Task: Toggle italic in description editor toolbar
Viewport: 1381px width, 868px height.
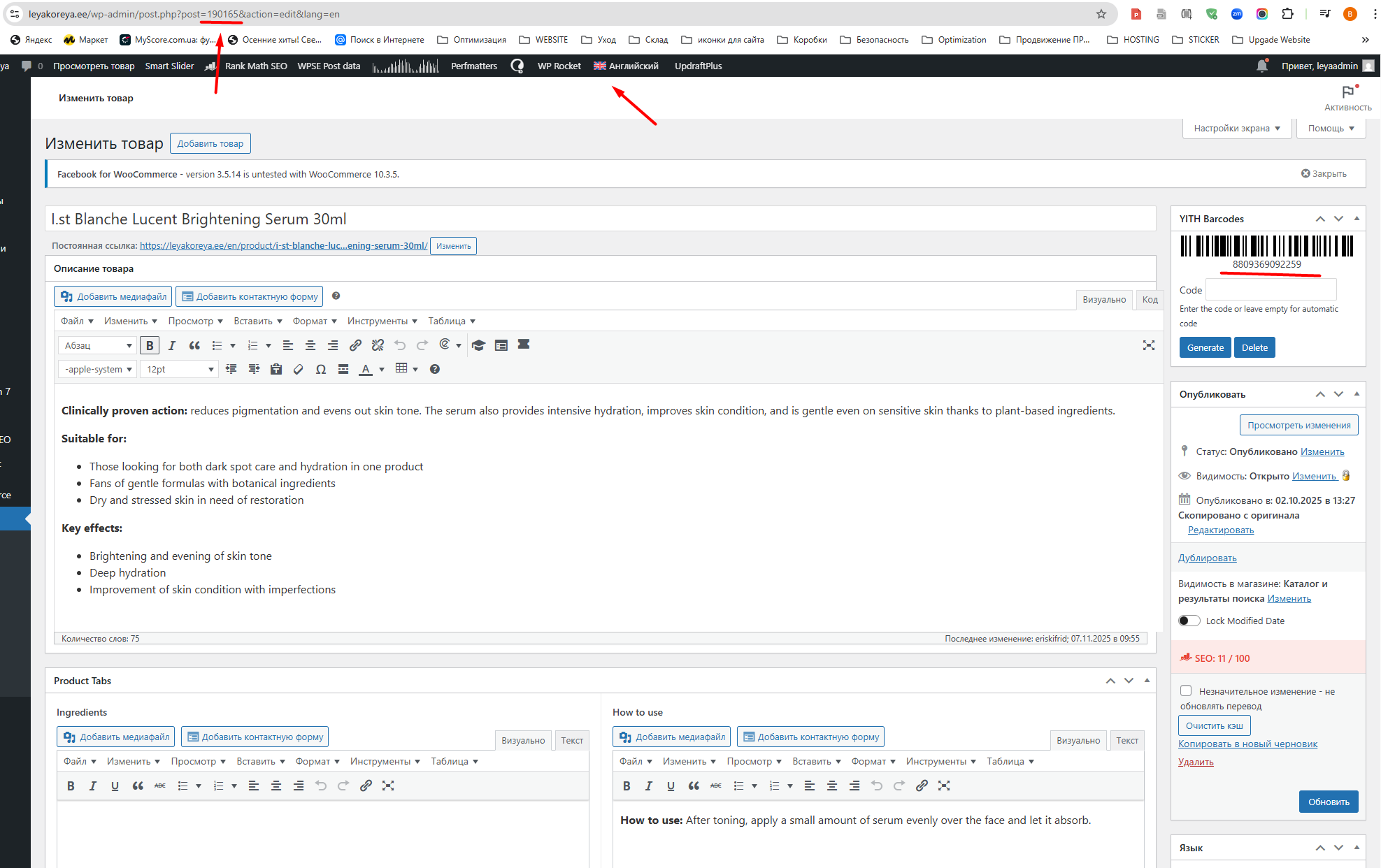Action: coord(172,345)
